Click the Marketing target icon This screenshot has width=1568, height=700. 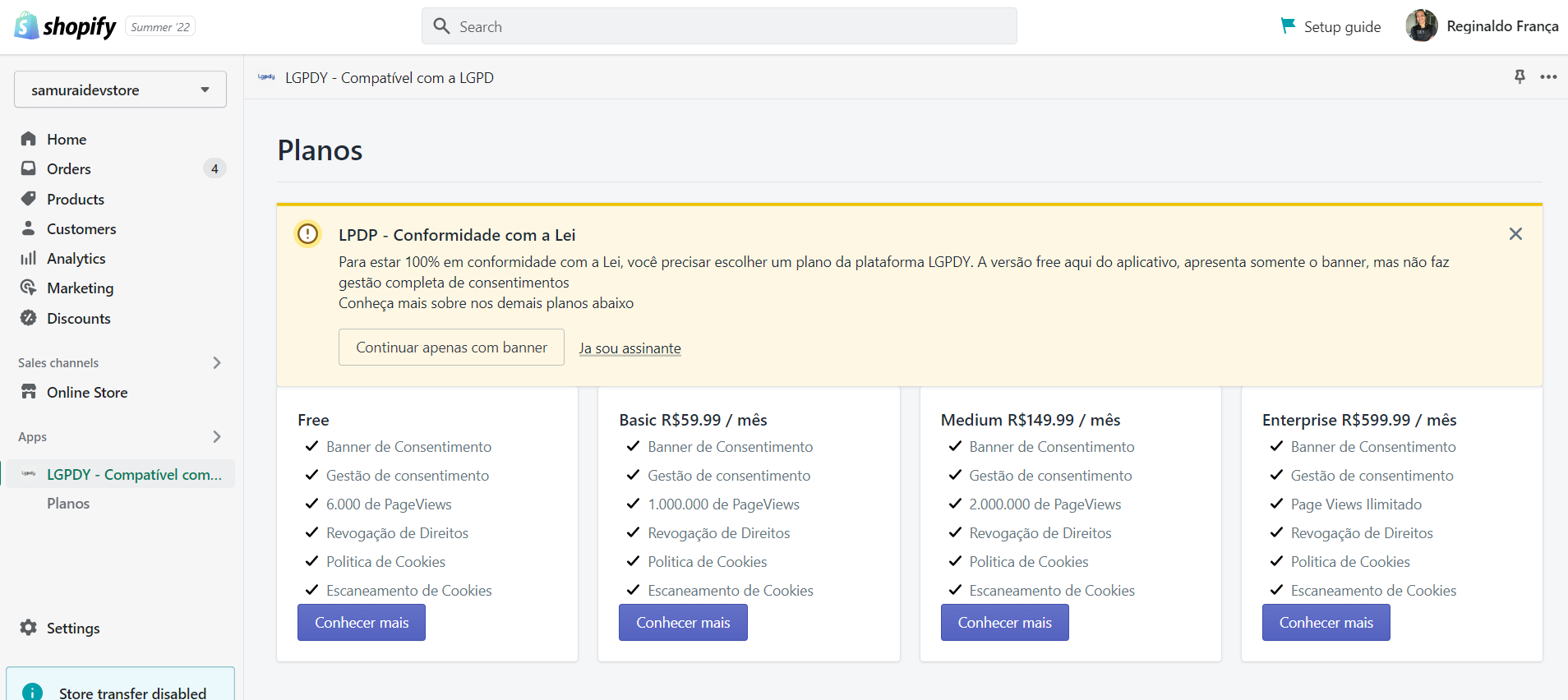[29, 288]
